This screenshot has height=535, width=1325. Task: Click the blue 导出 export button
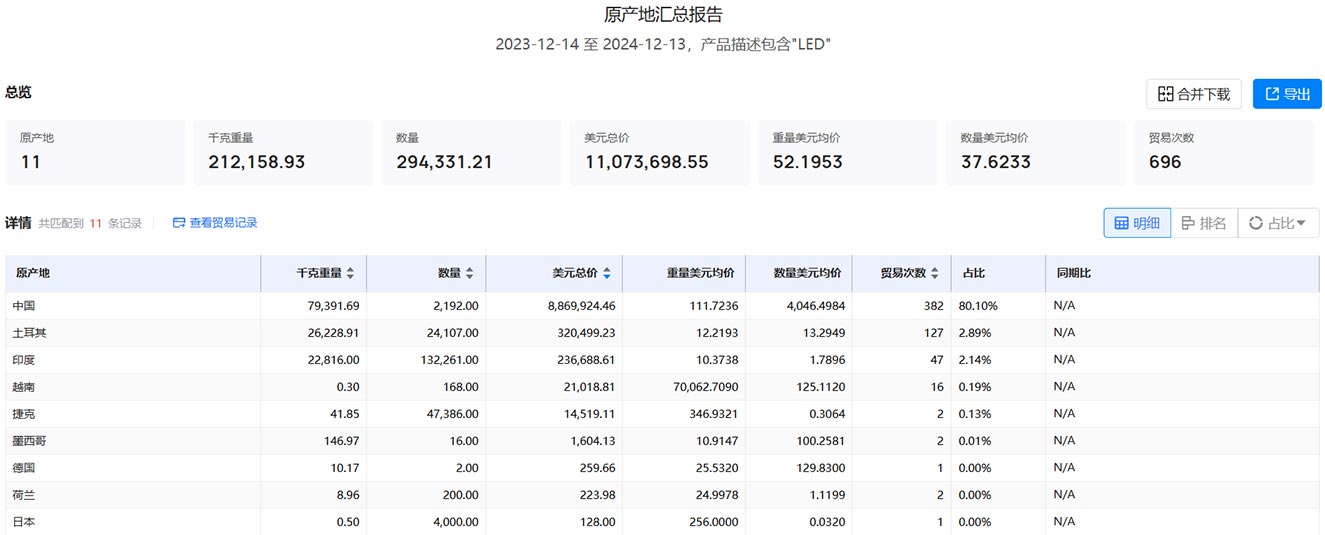click(1287, 94)
